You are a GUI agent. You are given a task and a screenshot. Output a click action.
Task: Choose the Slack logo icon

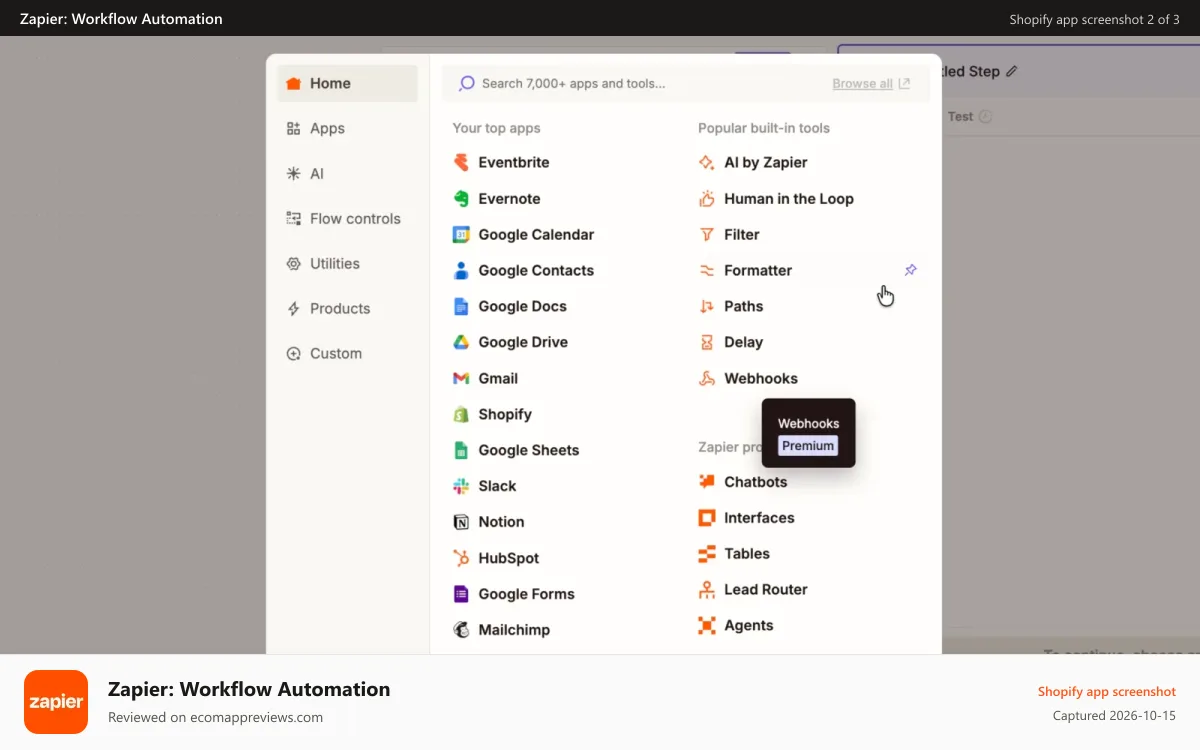tap(461, 486)
